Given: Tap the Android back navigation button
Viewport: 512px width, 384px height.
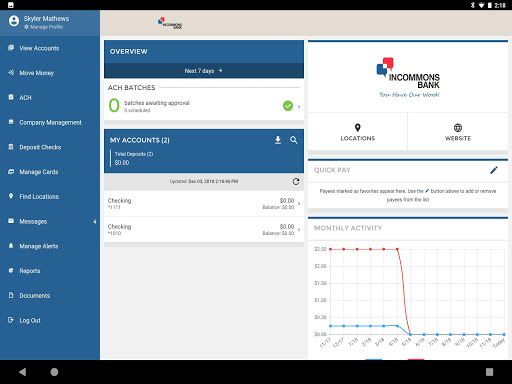Looking at the screenshot, I should point(22,372).
